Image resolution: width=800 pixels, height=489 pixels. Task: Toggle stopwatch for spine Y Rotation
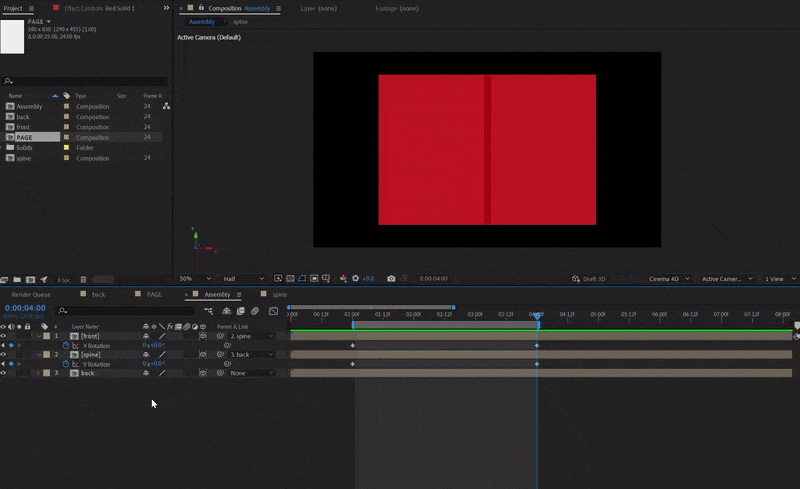(x=66, y=364)
